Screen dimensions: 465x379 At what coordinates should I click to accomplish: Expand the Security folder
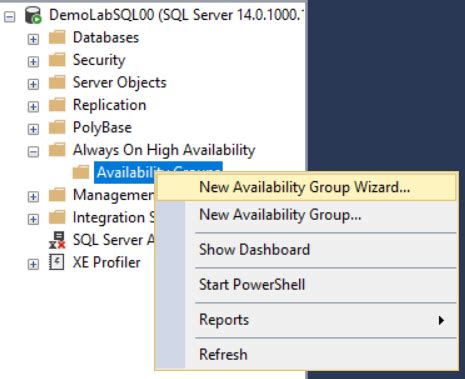[x=33, y=61]
